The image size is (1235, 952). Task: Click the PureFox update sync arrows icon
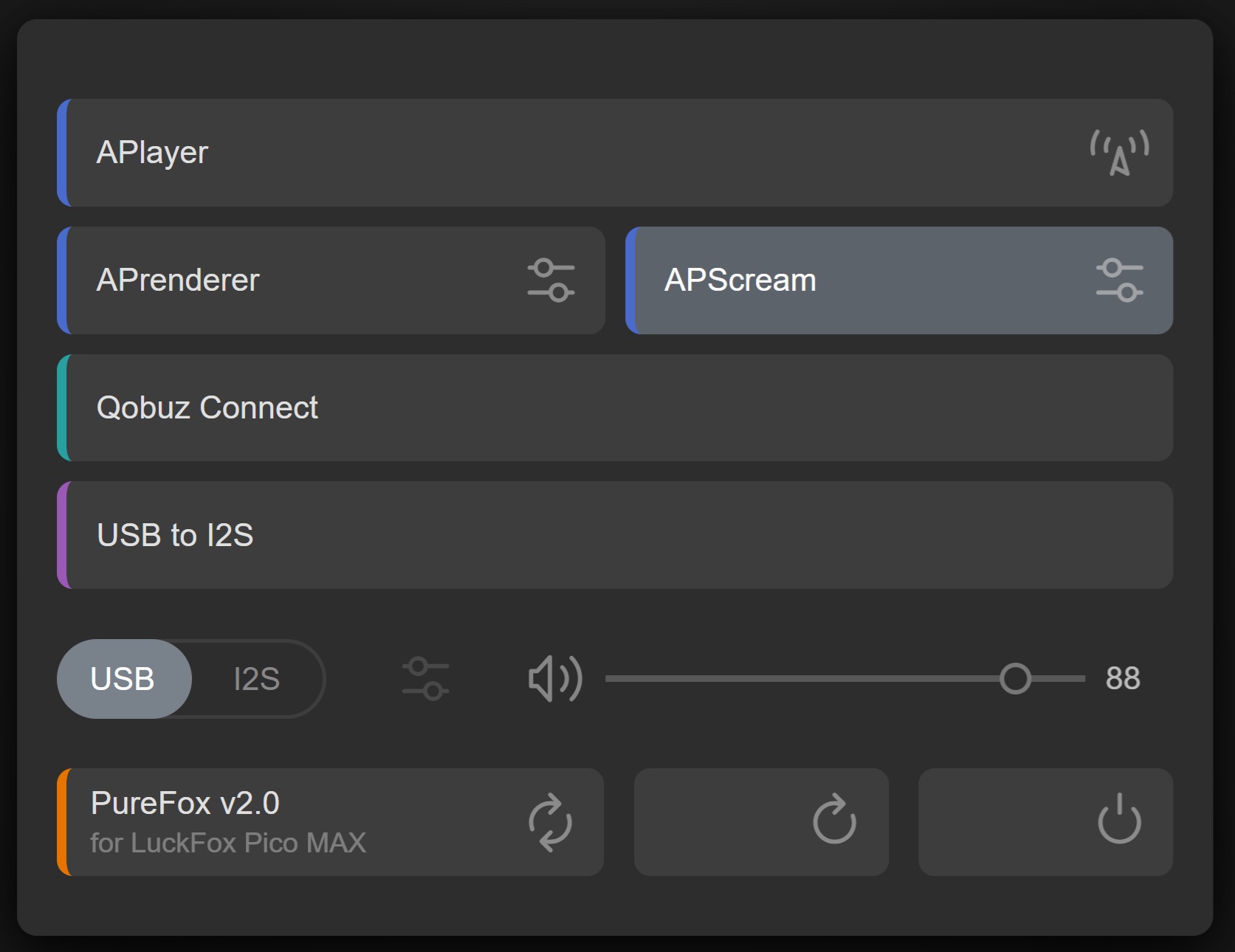[x=550, y=822]
